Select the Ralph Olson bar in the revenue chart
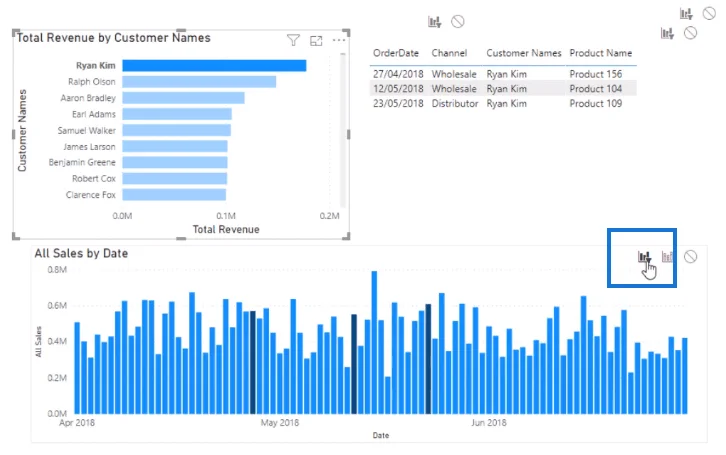Screen dimensions: 726x455 point(199,82)
